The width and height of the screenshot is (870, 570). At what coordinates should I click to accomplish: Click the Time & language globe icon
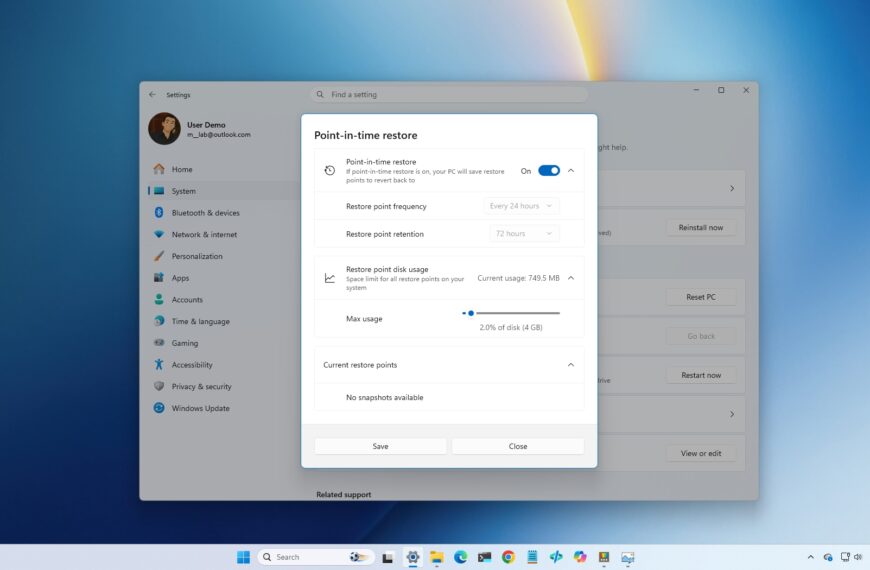click(159, 321)
